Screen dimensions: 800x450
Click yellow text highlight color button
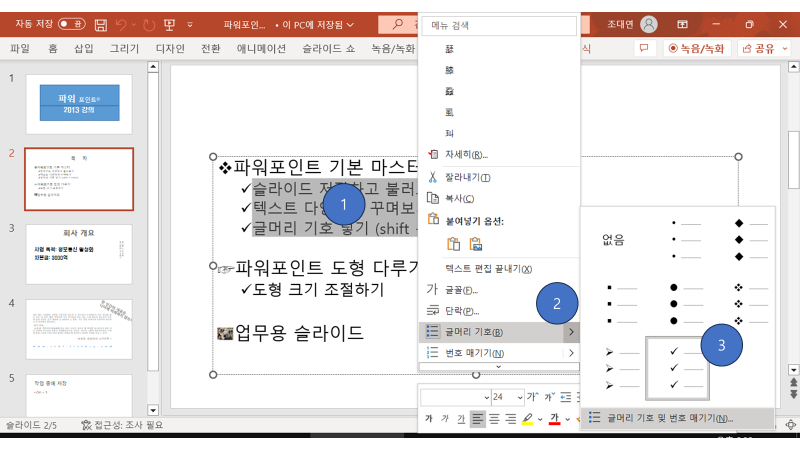(527, 419)
